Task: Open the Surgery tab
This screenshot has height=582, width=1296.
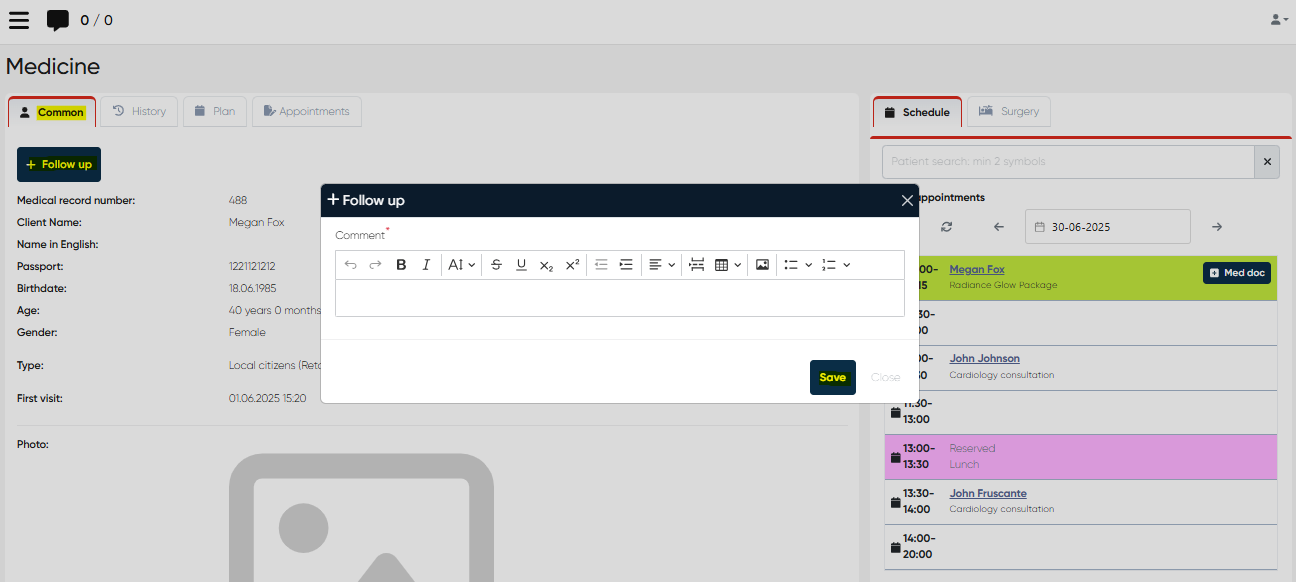Action: coord(1009,111)
